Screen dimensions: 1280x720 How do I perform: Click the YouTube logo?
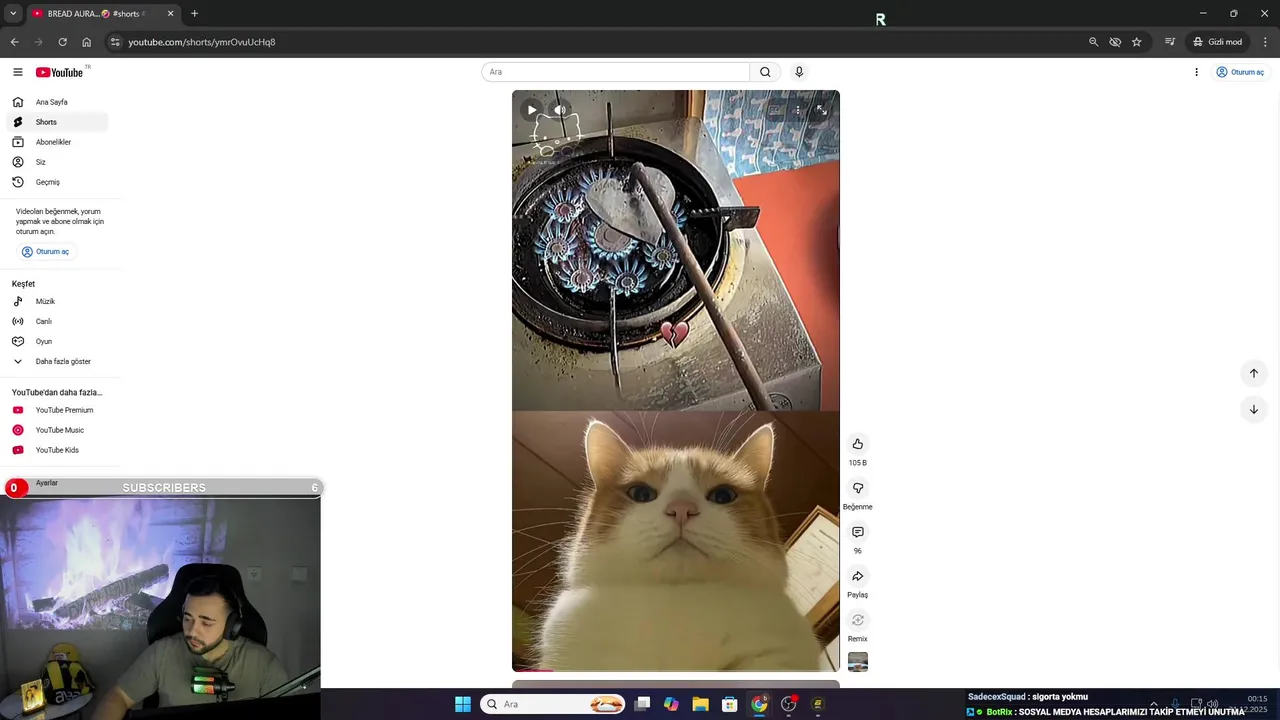(60, 72)
